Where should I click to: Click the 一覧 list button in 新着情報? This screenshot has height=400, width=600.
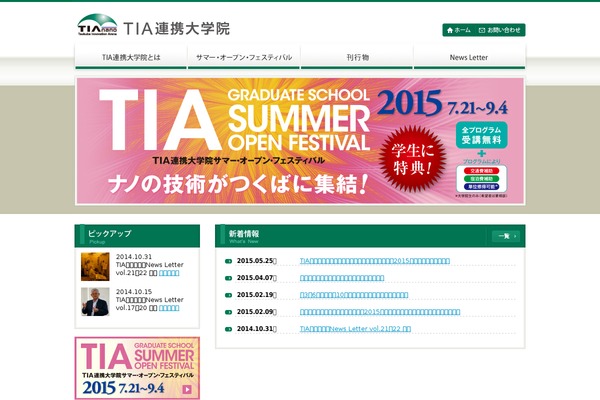pos(506,236)
